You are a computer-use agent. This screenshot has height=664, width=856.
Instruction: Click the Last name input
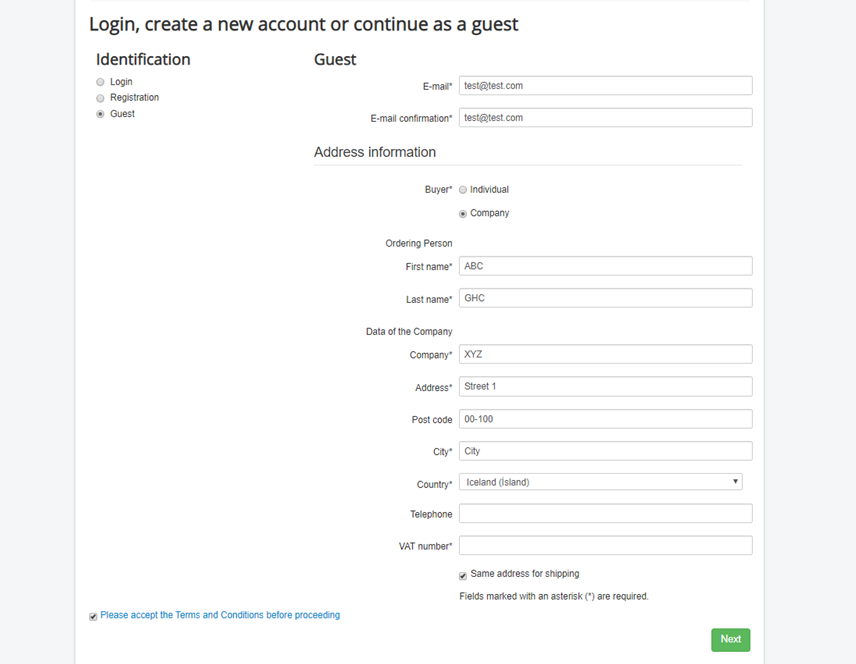[605, 298]
